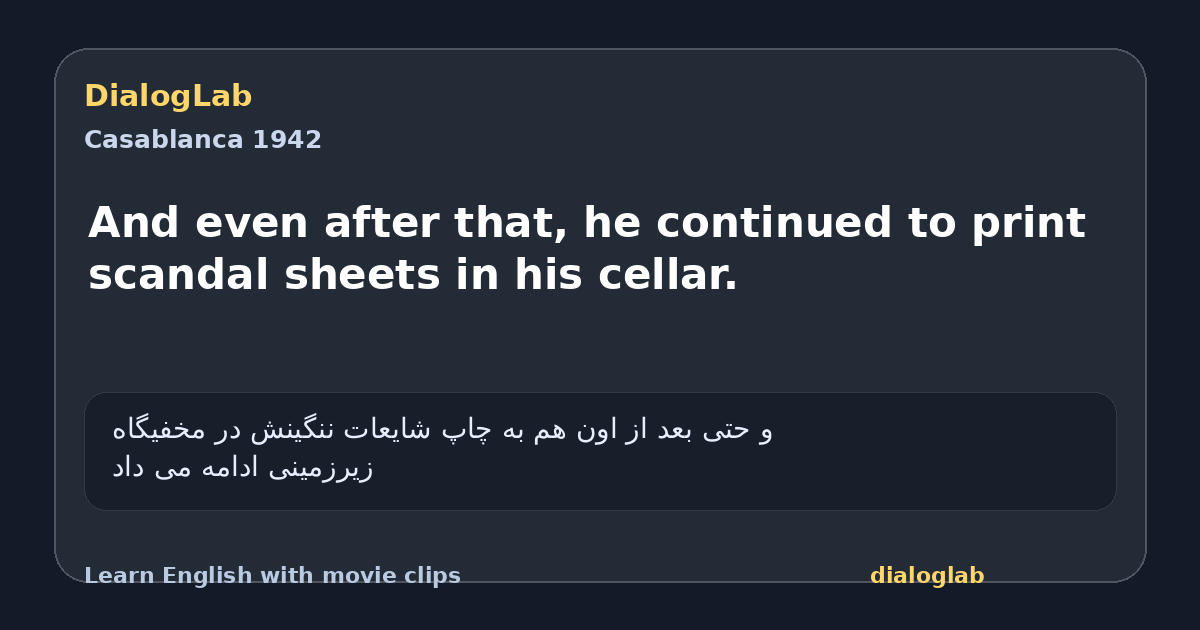
Task: Select the word "in" before his cellar
Action: 478,275
